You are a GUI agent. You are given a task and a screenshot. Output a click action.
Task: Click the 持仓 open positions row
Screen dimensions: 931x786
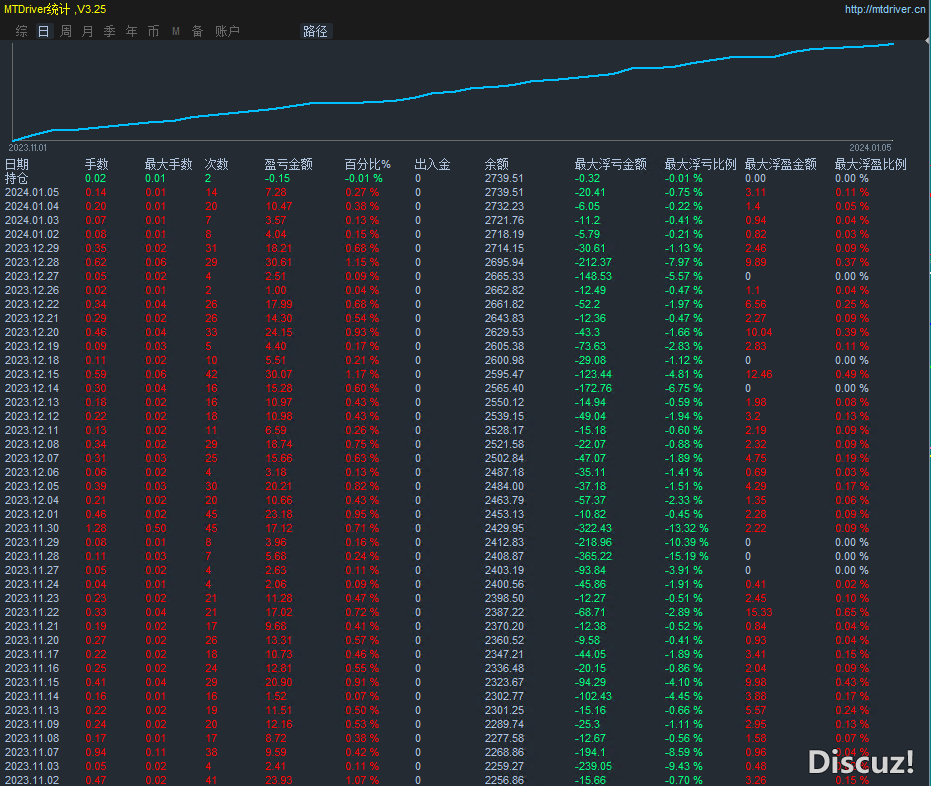coord(17,178)
